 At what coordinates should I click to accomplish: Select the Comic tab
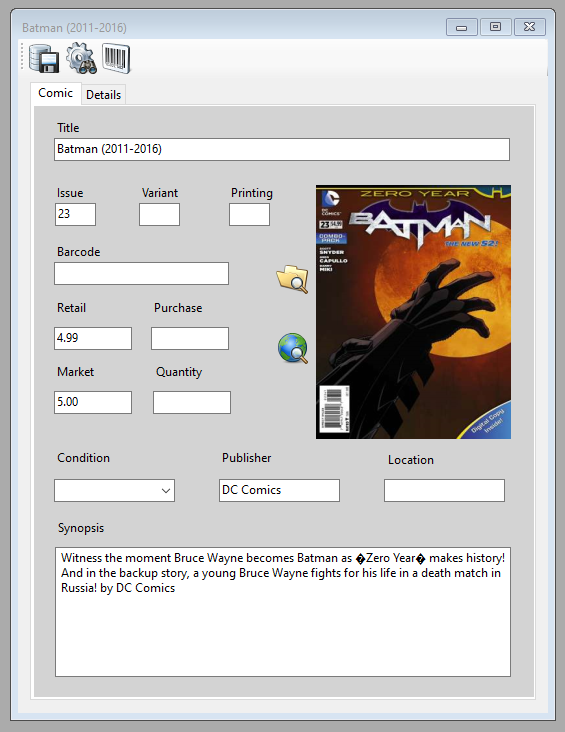[x=56, y=93]
